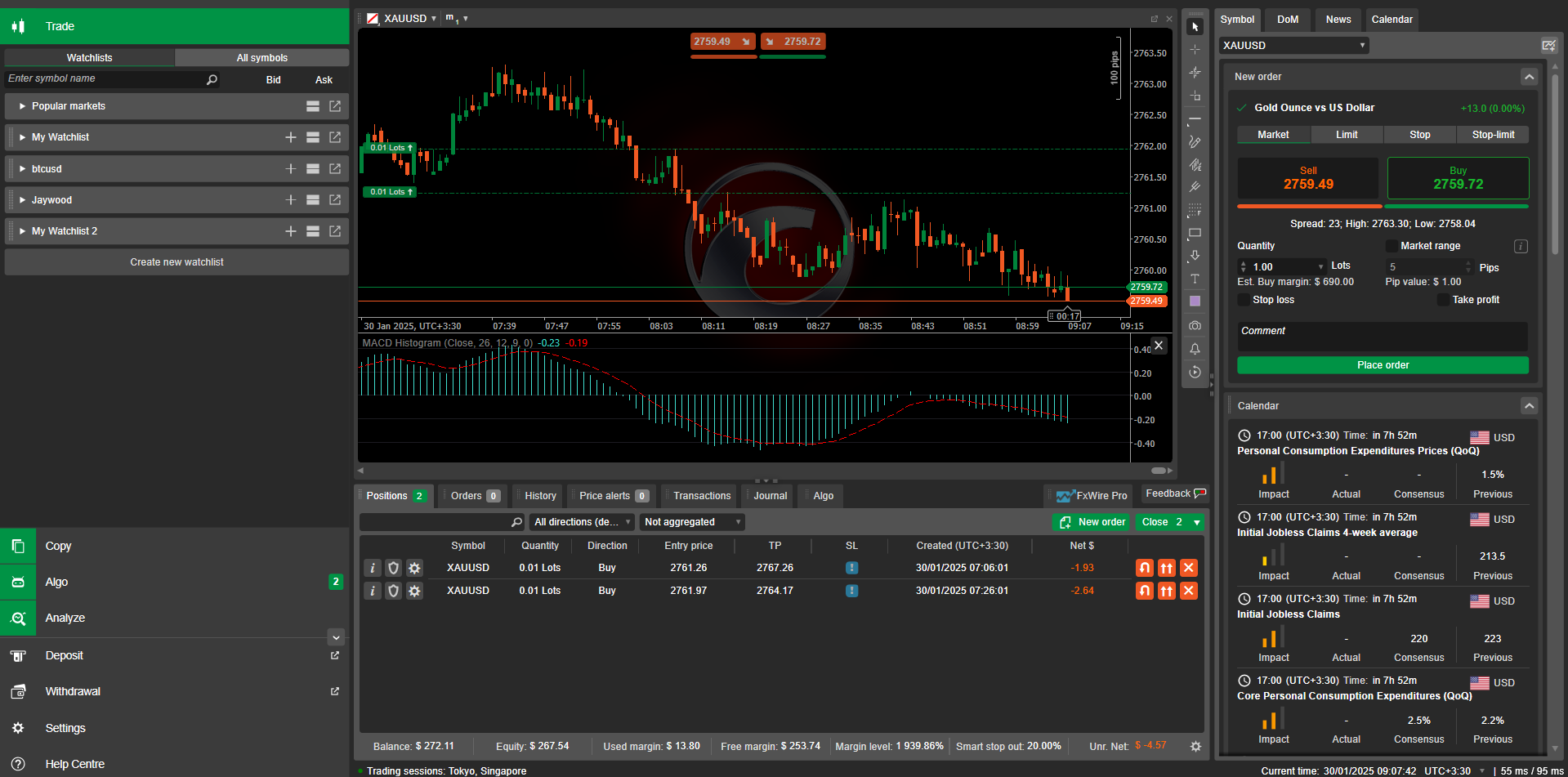Open price alert bell in chart toolbar
This screenshot has width=1568, height=777.
pos(1195,349)
